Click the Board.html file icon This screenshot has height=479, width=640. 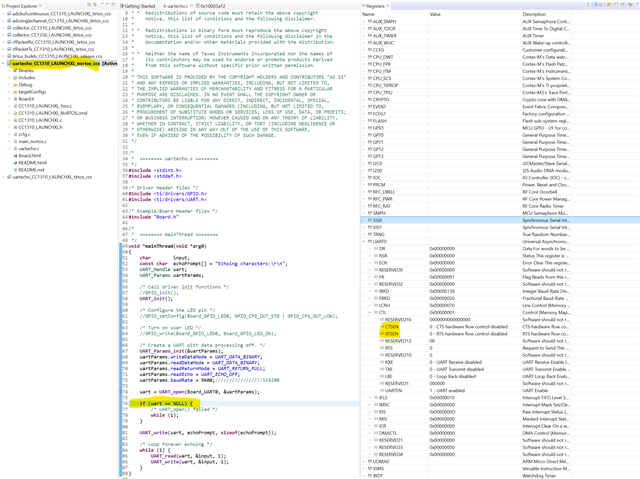[x=16, y=156]
